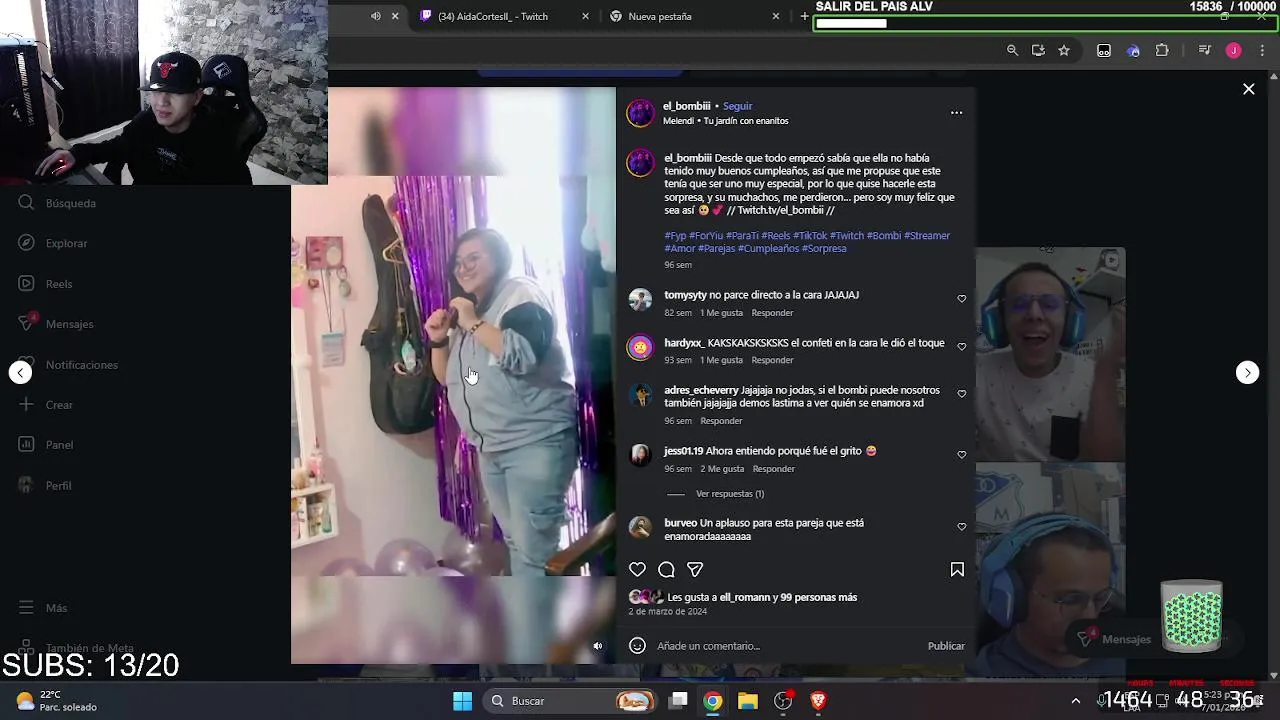Focus the Añade un comentario field
The height and width of the screenshot is (720, 1280).
785,646
